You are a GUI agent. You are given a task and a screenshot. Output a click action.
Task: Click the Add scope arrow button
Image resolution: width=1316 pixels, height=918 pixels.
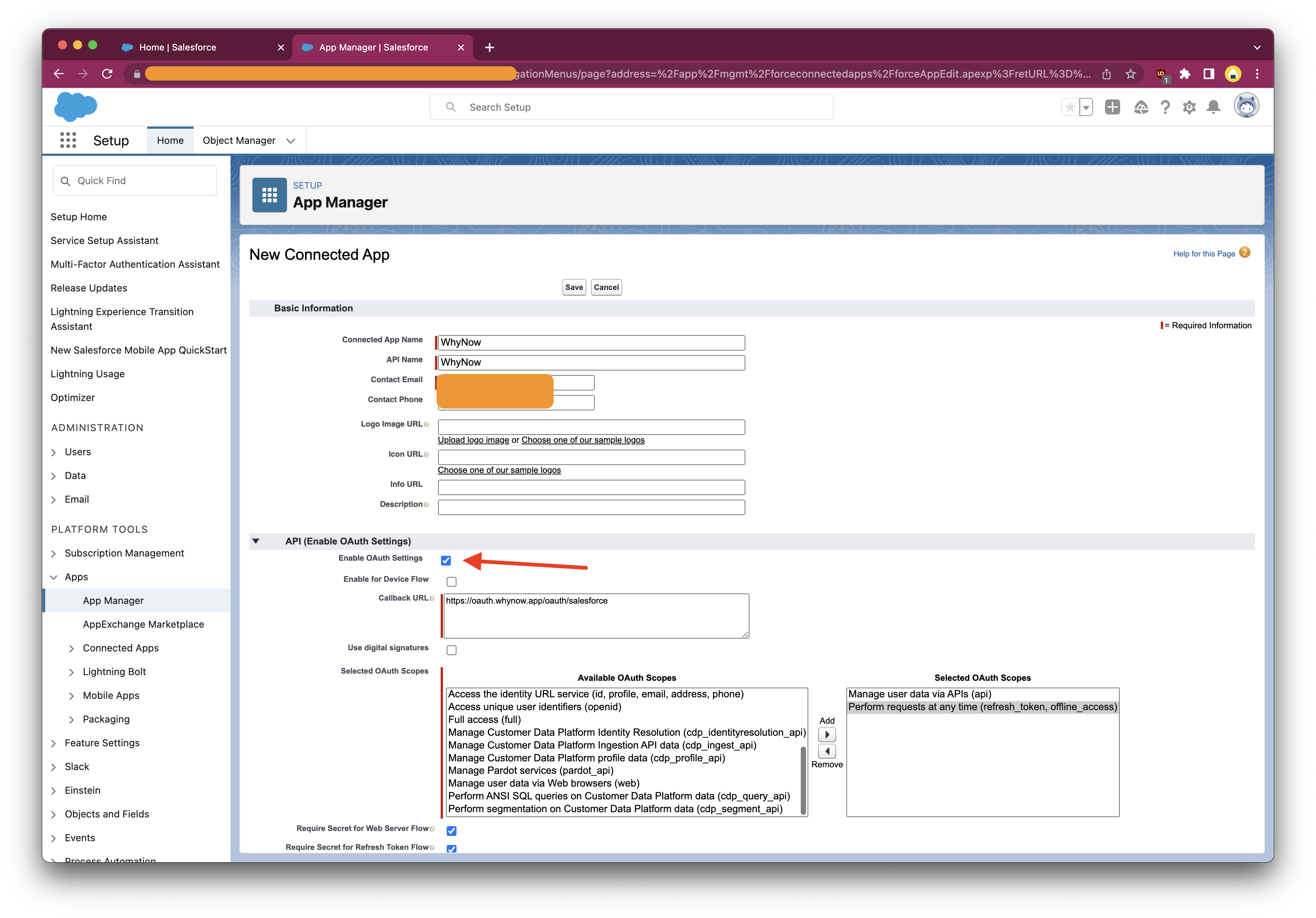[x=826, y=735]
